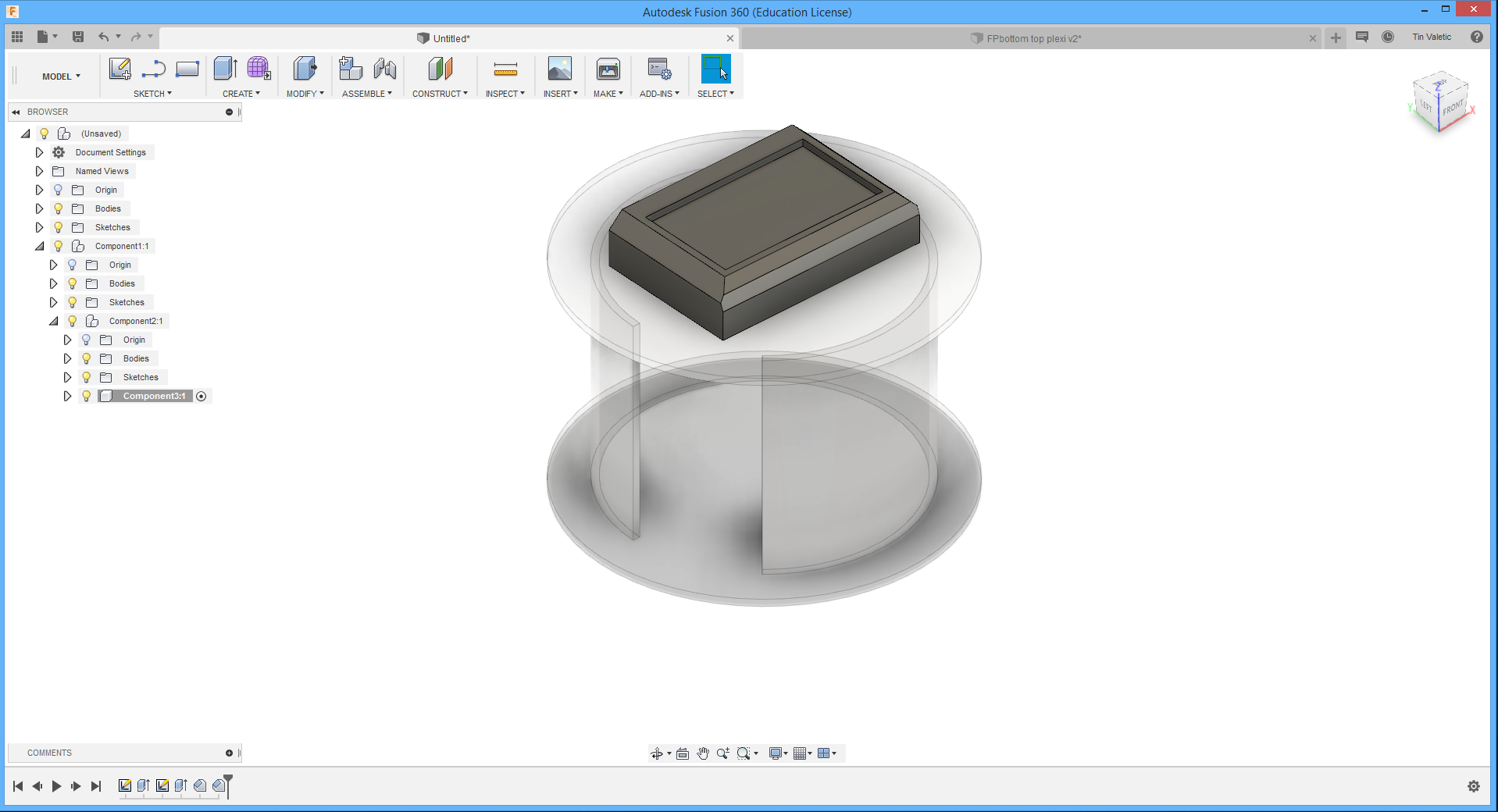Open the INSERT menu

point(561,94)
